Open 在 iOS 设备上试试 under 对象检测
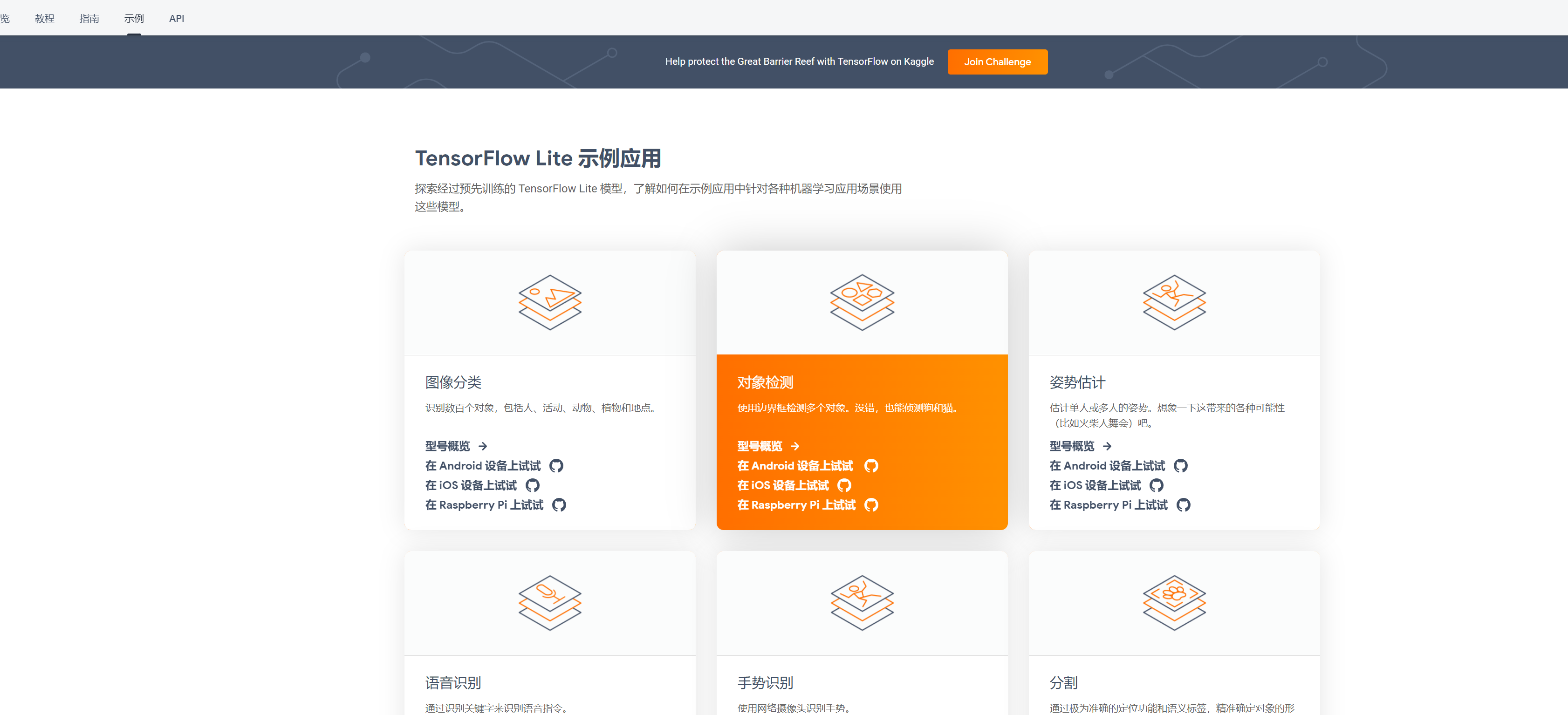This screenshot has width=1568, height=715. tap(783, 485)
